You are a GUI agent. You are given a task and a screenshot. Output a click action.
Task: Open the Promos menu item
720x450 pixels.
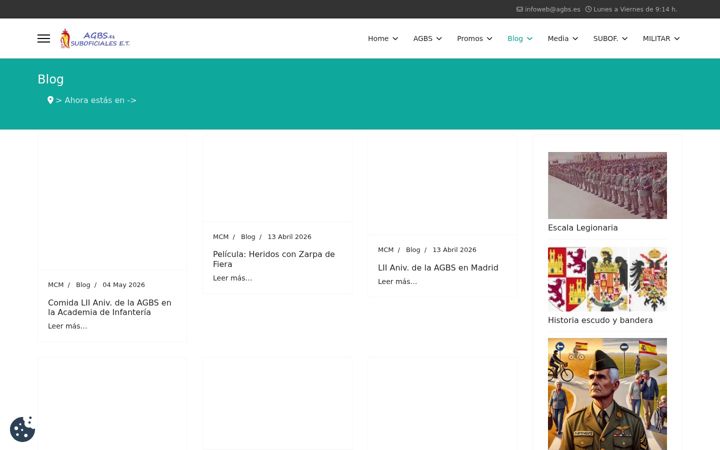[470, 39]
